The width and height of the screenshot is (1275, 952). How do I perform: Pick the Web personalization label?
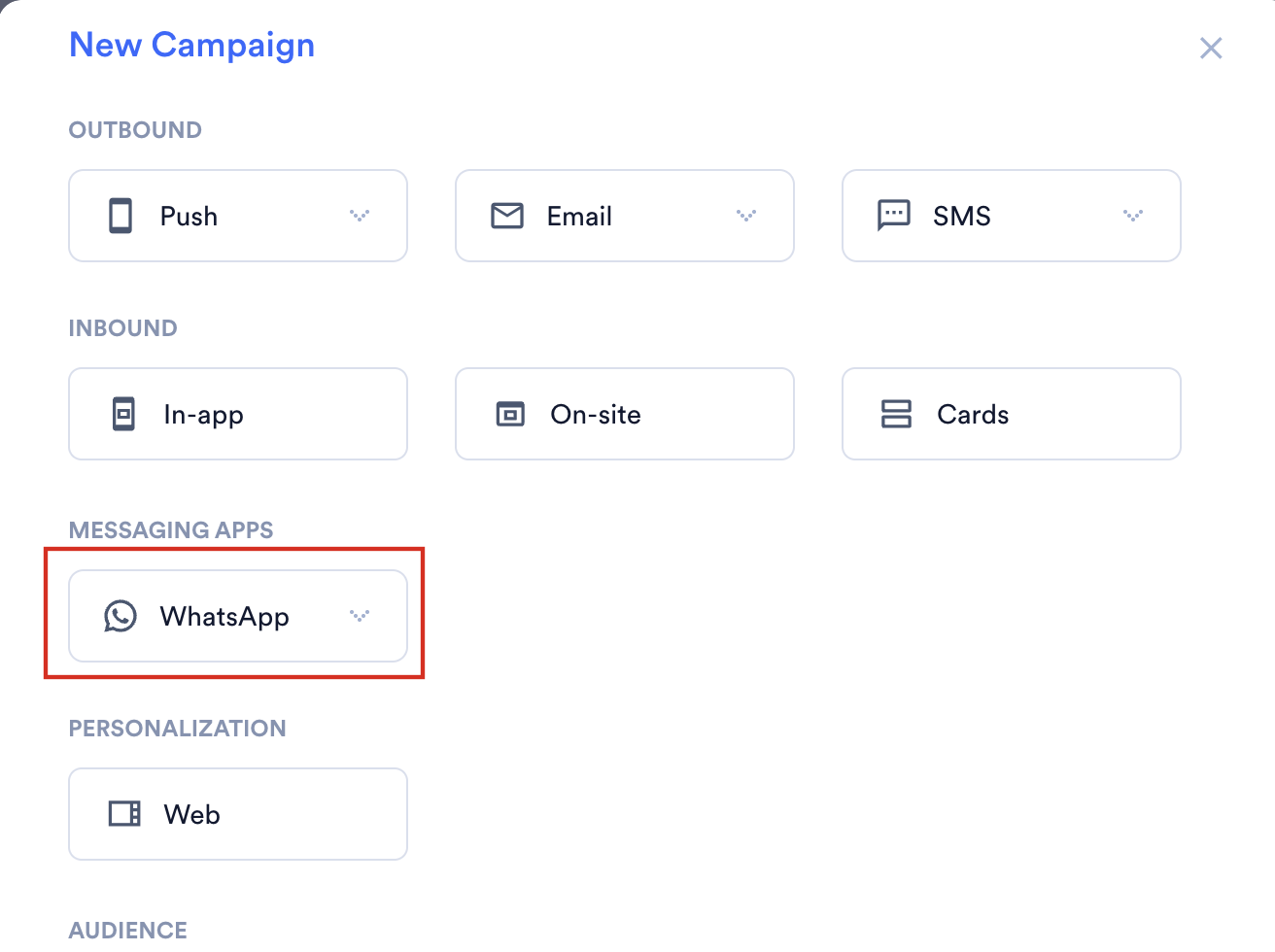pyautogui.click(x=191, y=814)
